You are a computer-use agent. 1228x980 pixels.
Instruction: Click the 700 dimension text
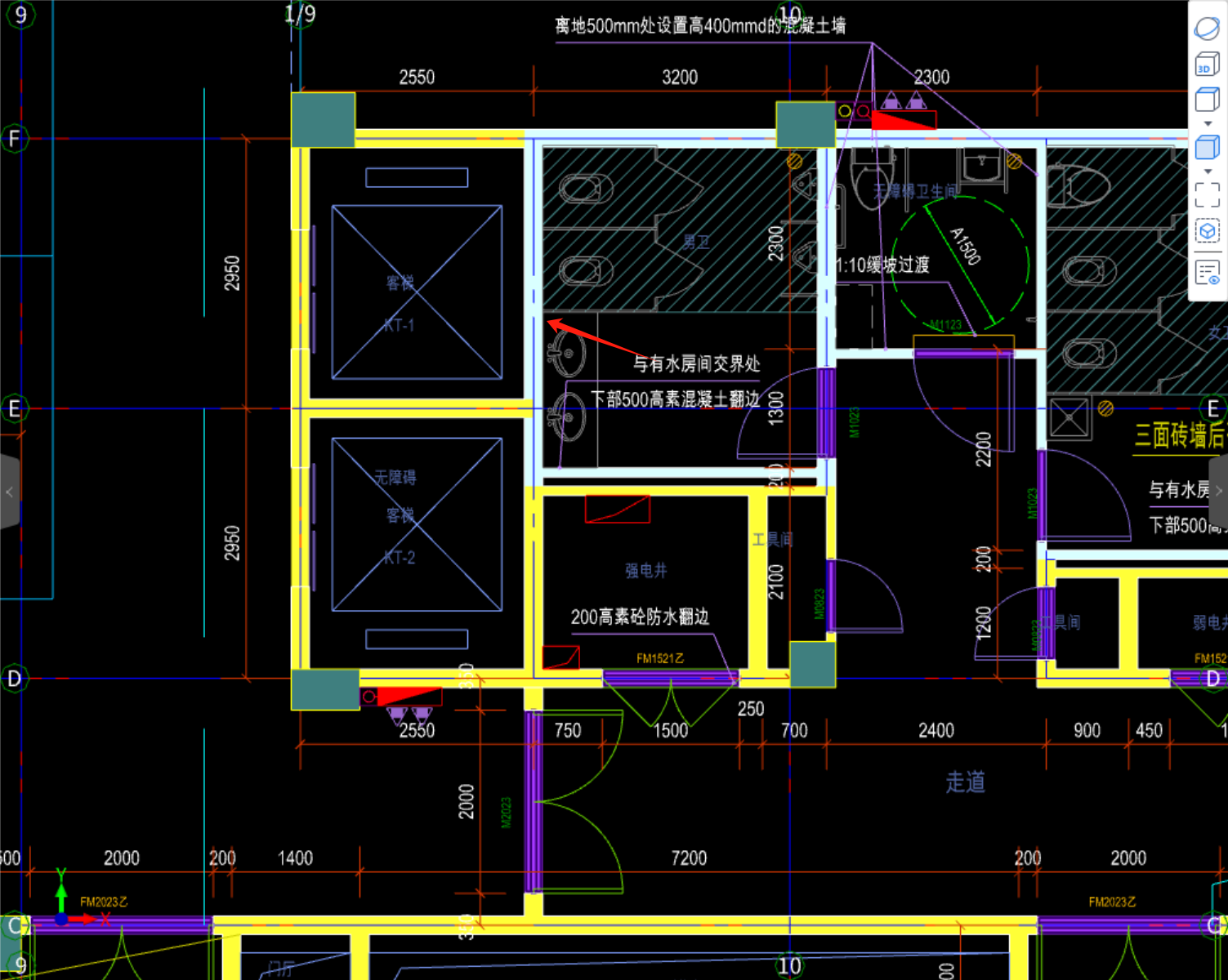coord(794,730)
